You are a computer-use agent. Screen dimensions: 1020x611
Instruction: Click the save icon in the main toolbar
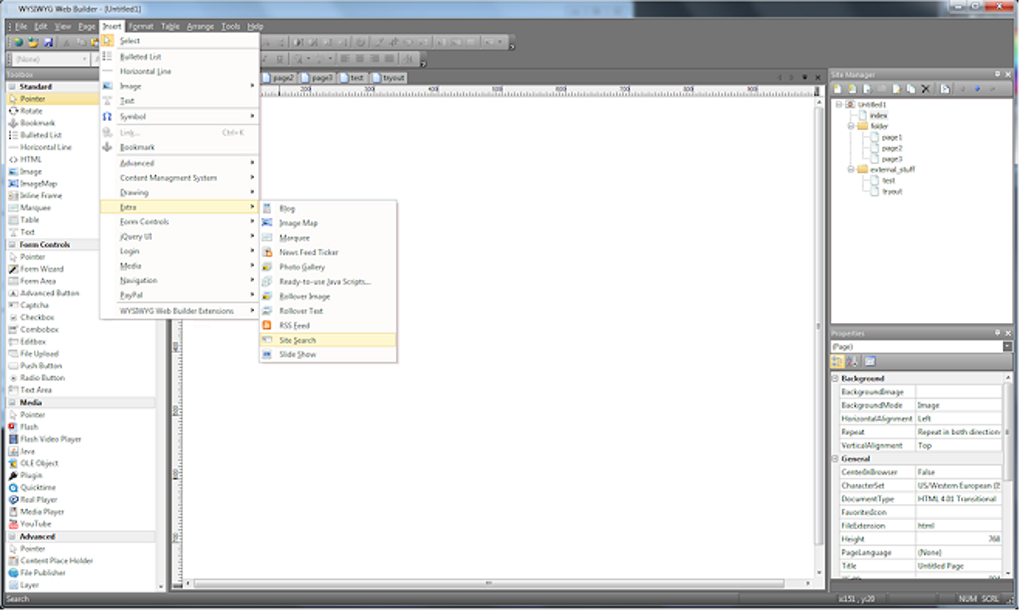48,42
